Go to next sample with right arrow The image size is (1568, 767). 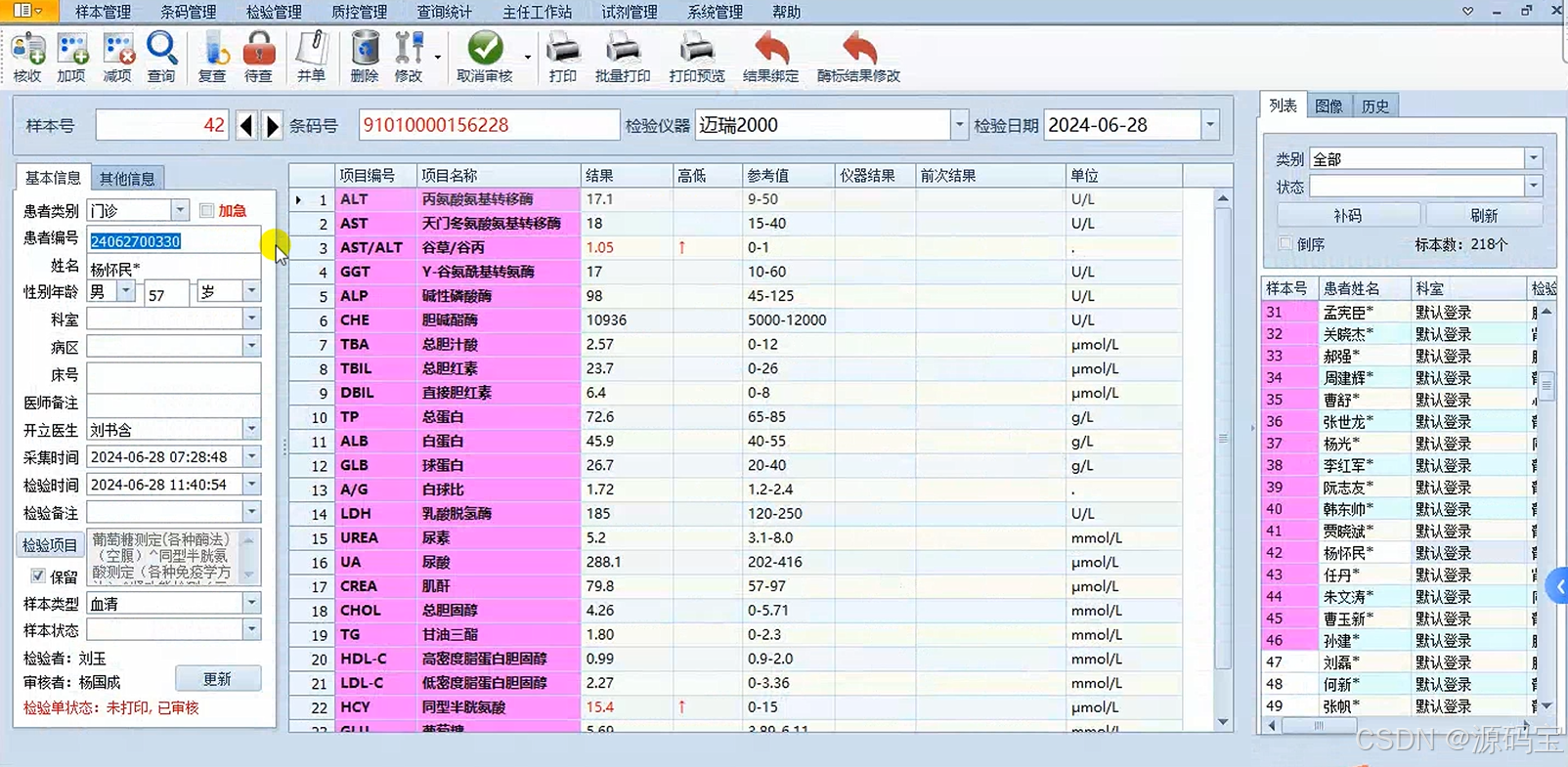[x=273, y=125]
